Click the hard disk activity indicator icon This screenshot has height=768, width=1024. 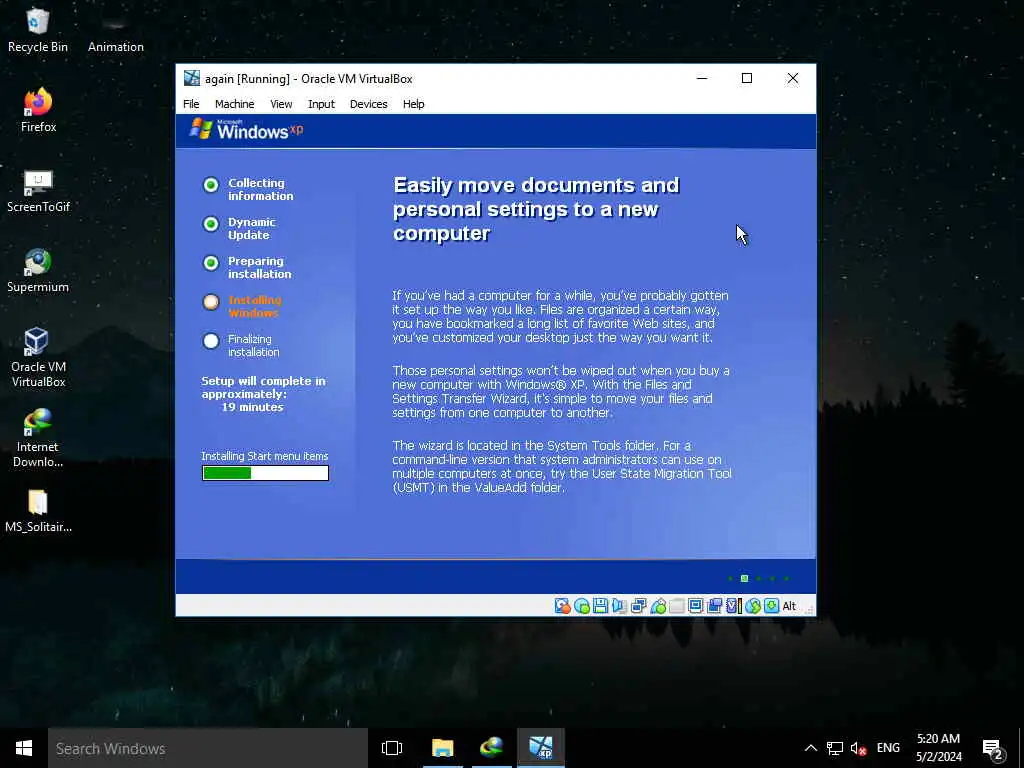[562, 606]
